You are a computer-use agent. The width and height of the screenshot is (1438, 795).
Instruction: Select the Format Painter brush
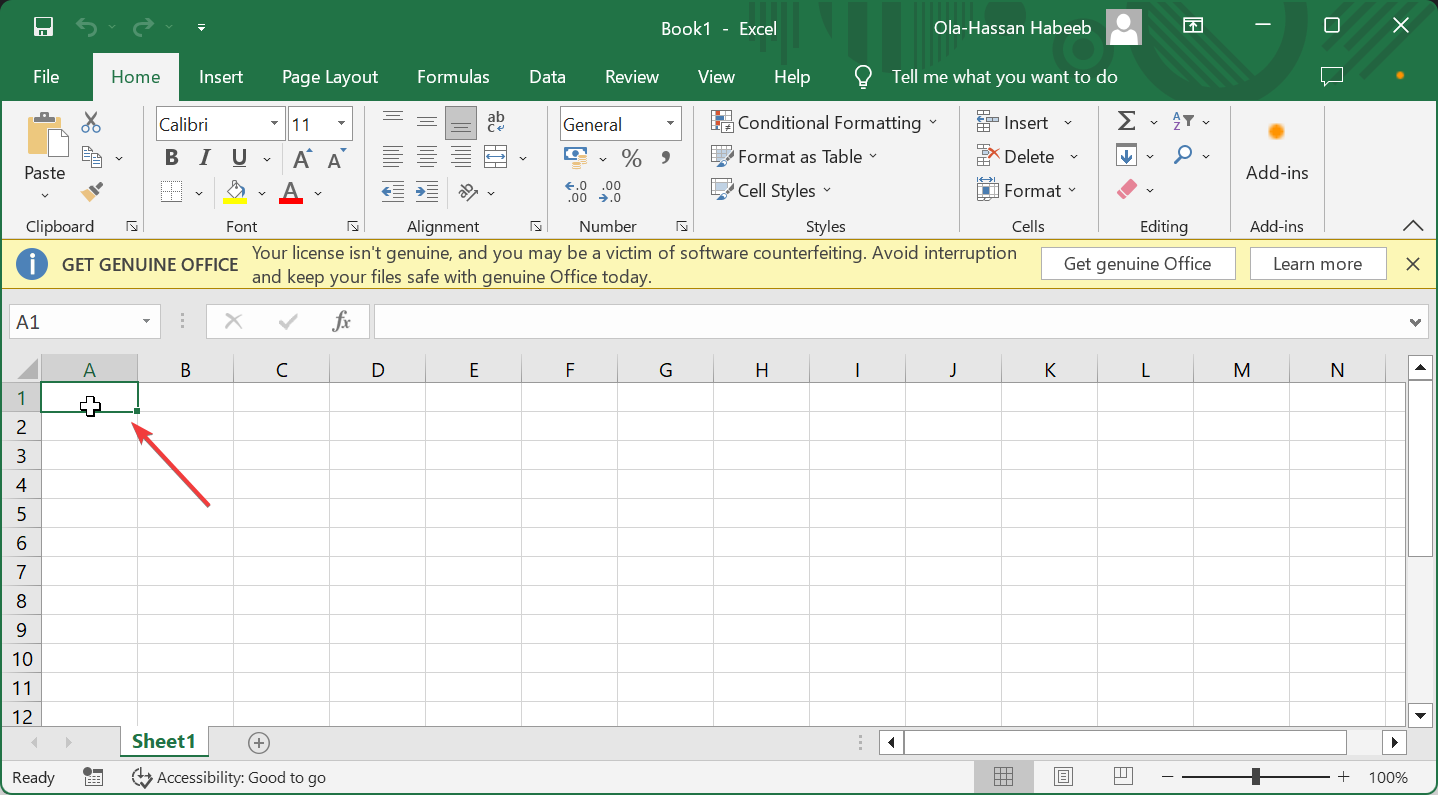point(92,191)
